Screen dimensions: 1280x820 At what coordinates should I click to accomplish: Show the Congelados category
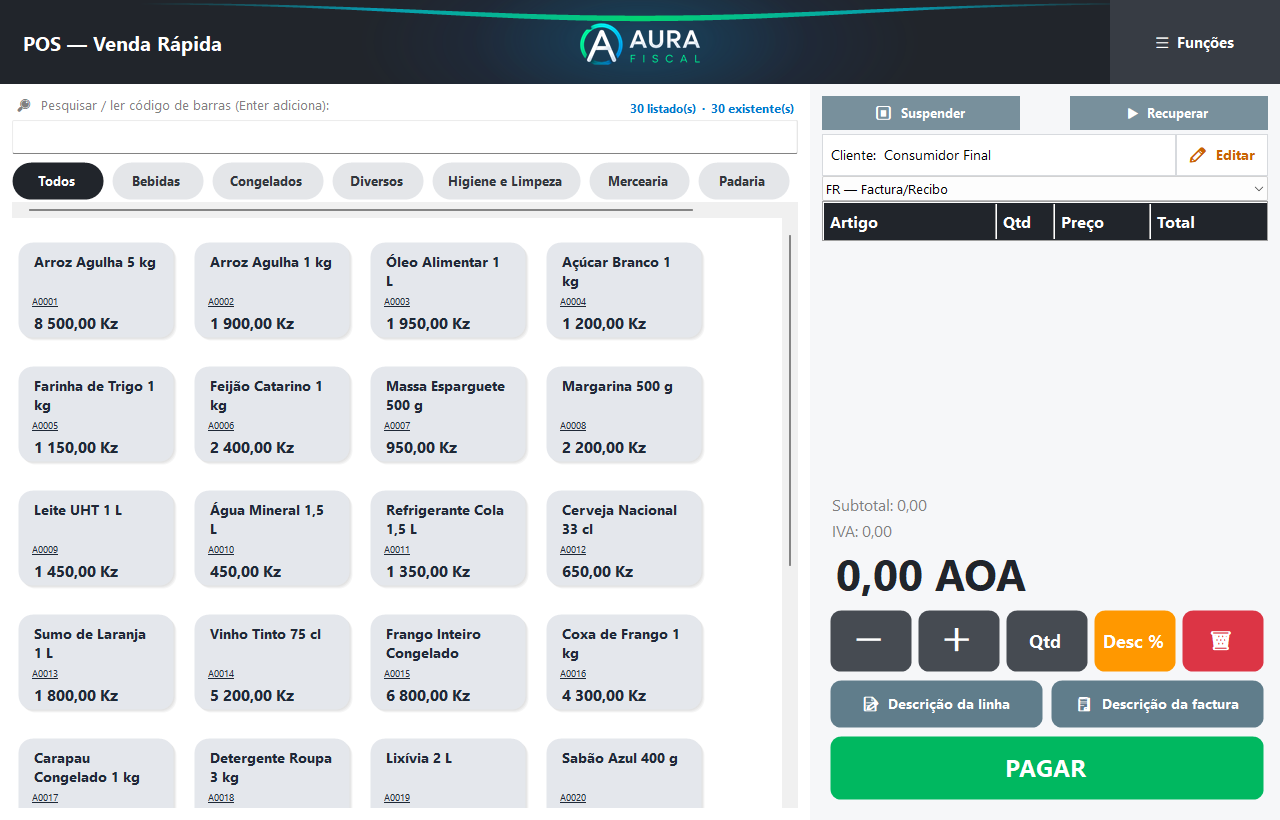[268, 181]
